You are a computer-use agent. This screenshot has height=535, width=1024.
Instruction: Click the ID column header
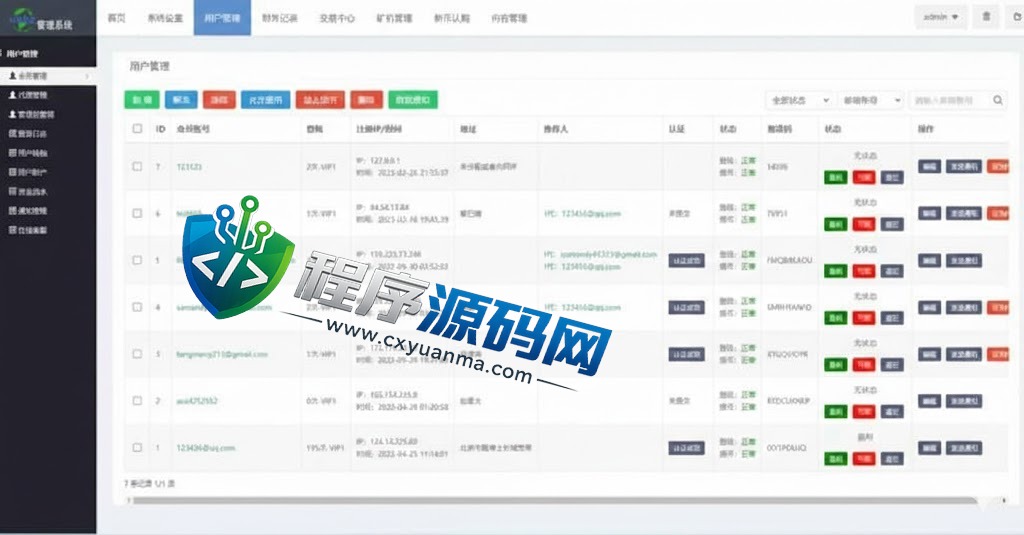(x=160, y=129)
